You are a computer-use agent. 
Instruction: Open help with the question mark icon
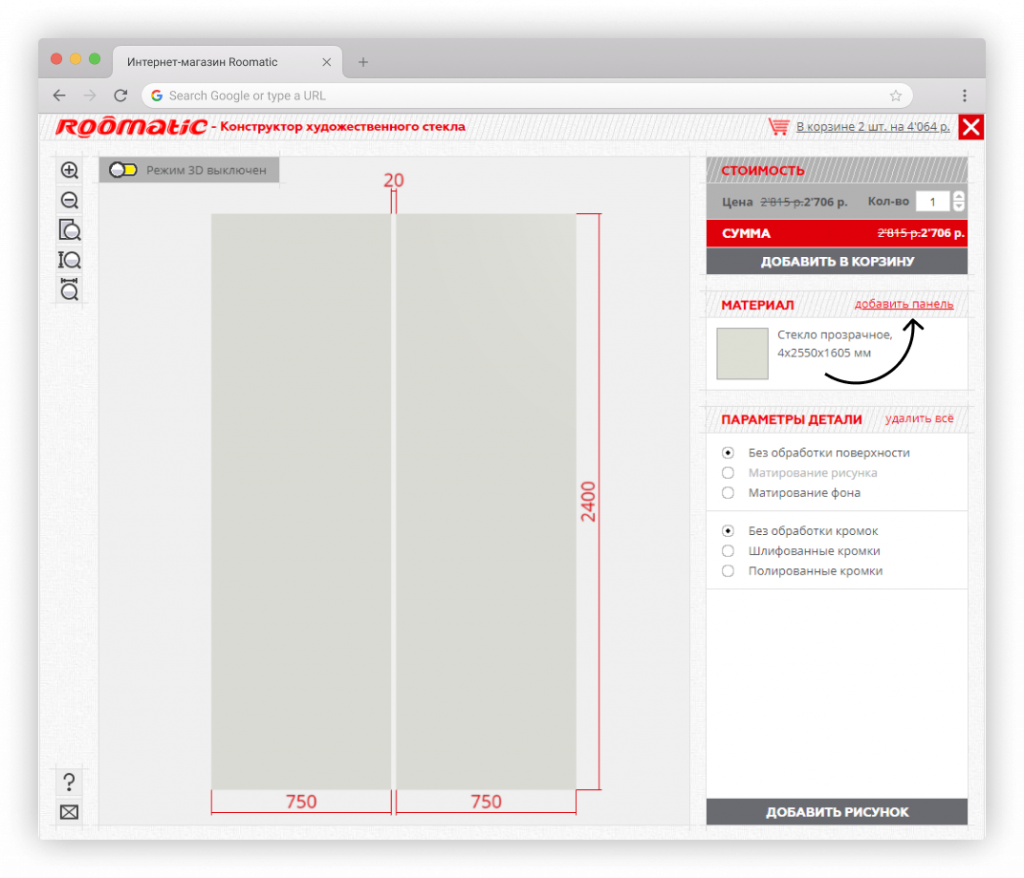pos(69,782)
